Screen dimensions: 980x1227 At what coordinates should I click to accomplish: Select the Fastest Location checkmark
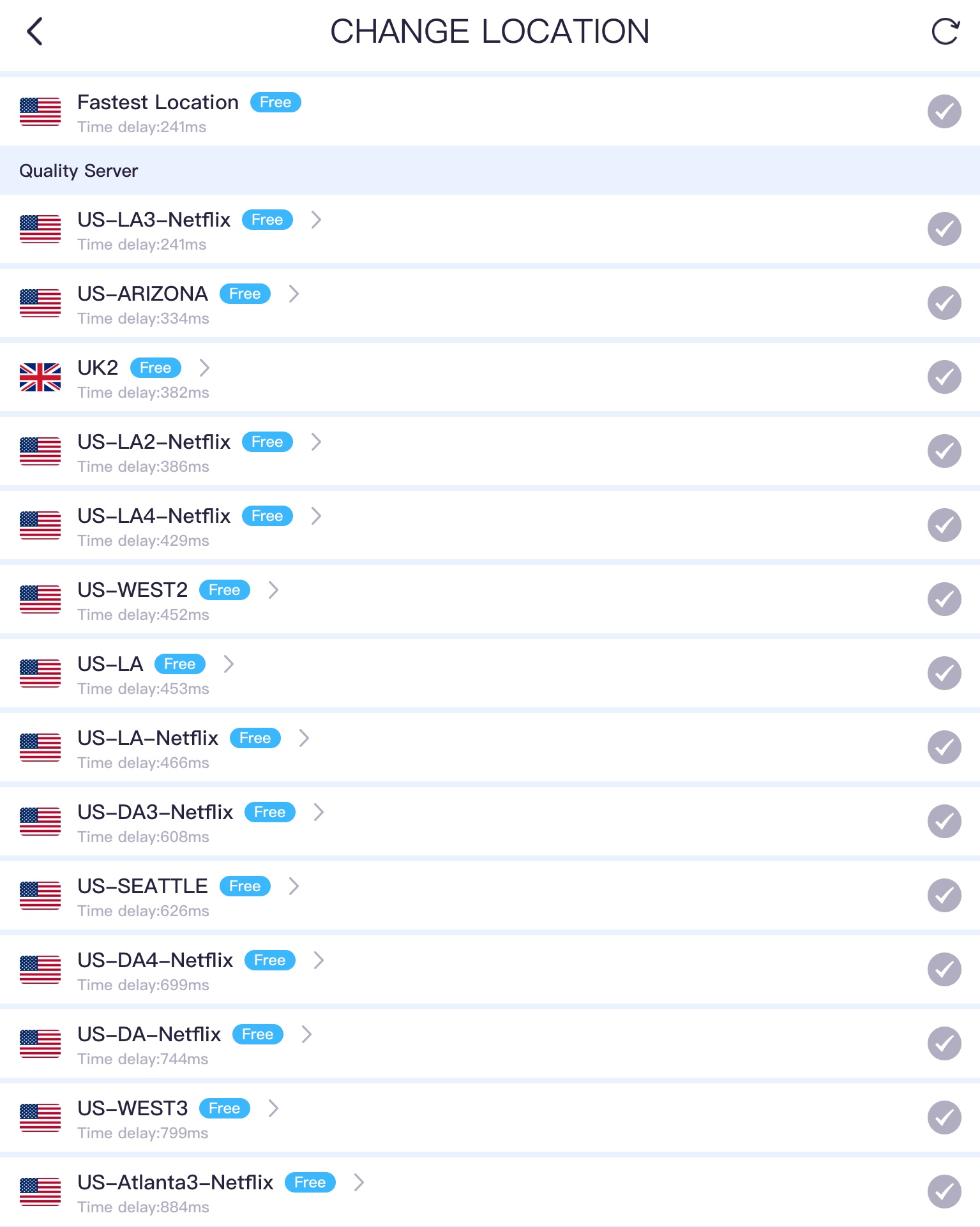(944, 112)
